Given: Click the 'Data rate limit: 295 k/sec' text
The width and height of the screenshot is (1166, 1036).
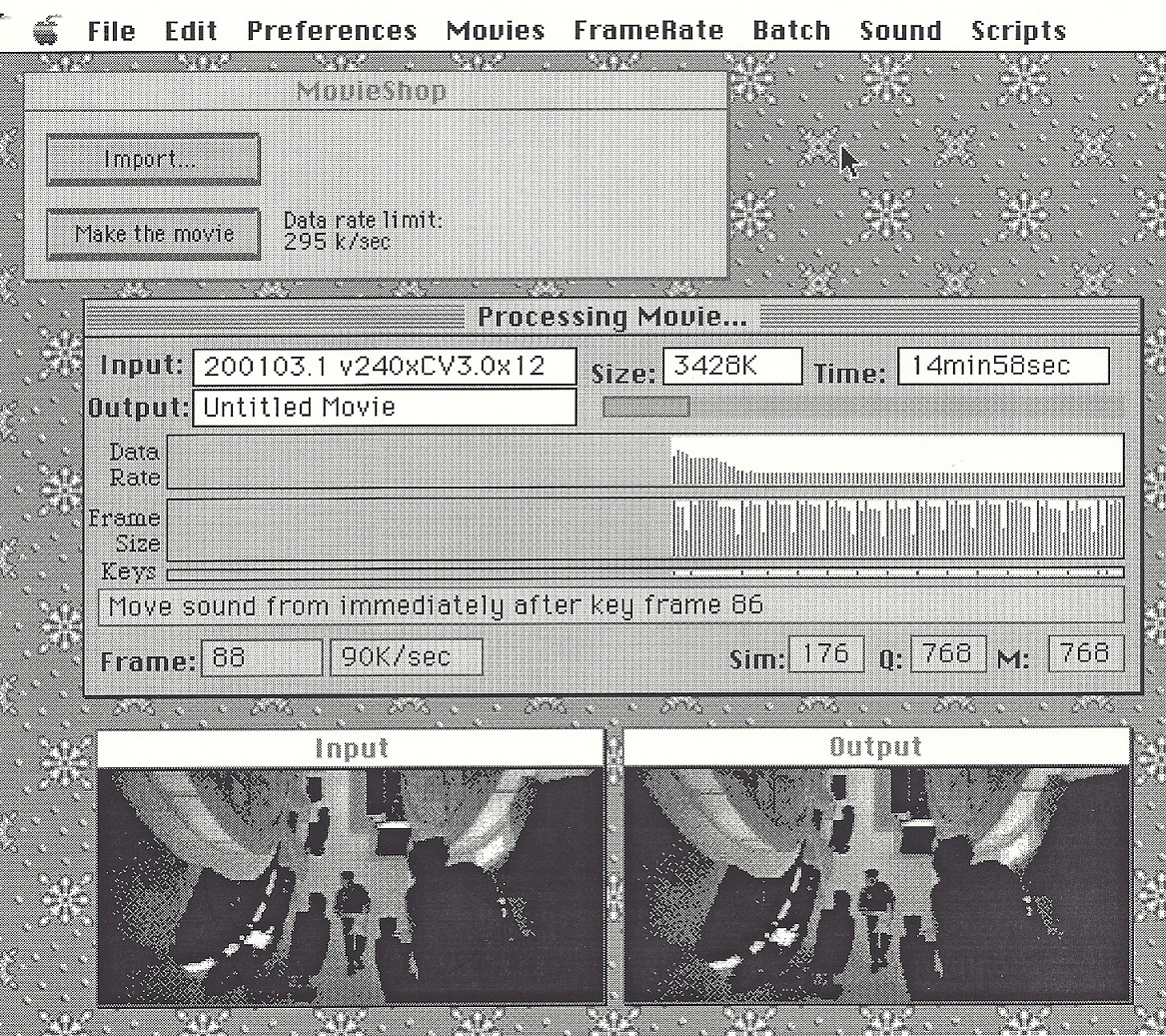Looking at the screenshot, I should (363, 231).
